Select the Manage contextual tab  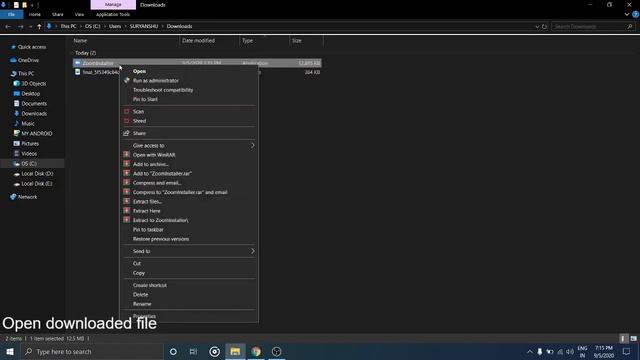tap(113, 4)
